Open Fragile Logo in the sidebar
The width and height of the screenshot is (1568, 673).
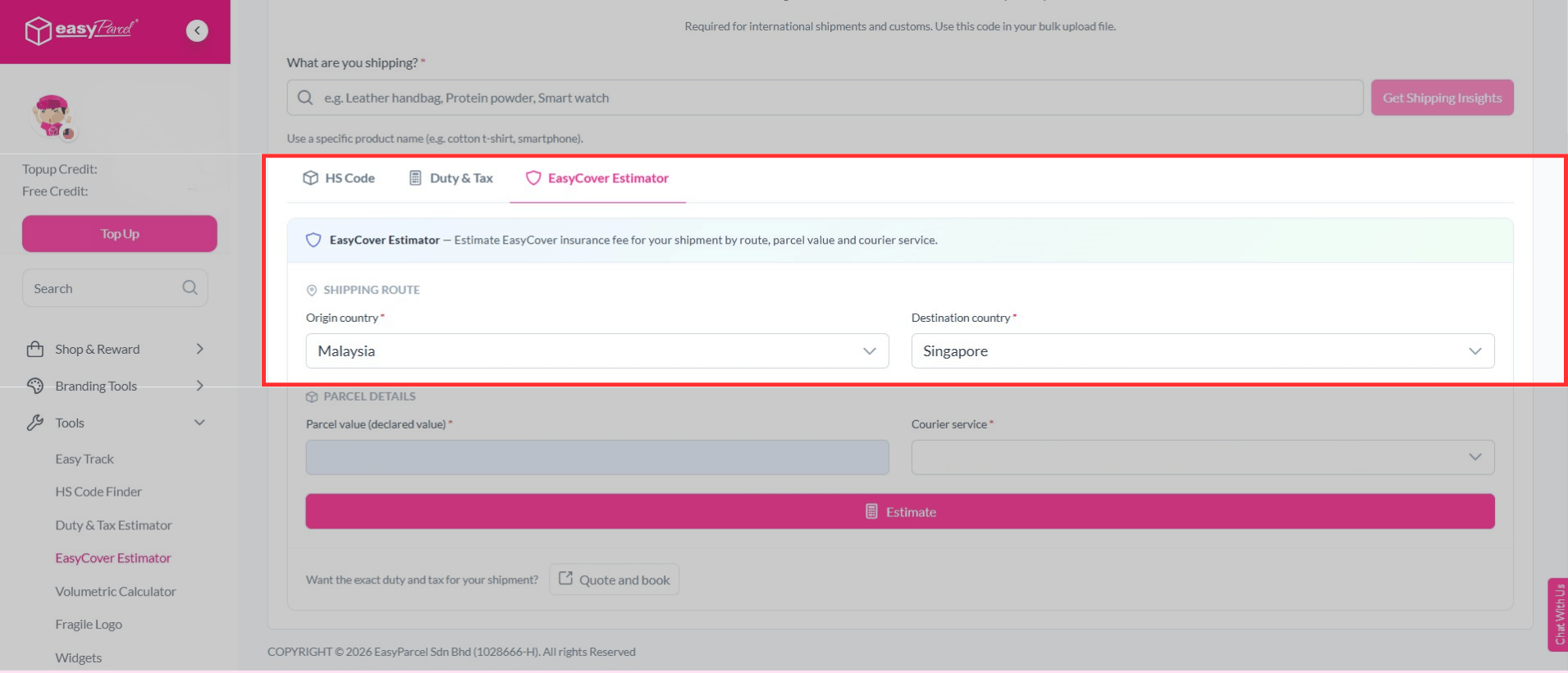[x=89, y=625]
